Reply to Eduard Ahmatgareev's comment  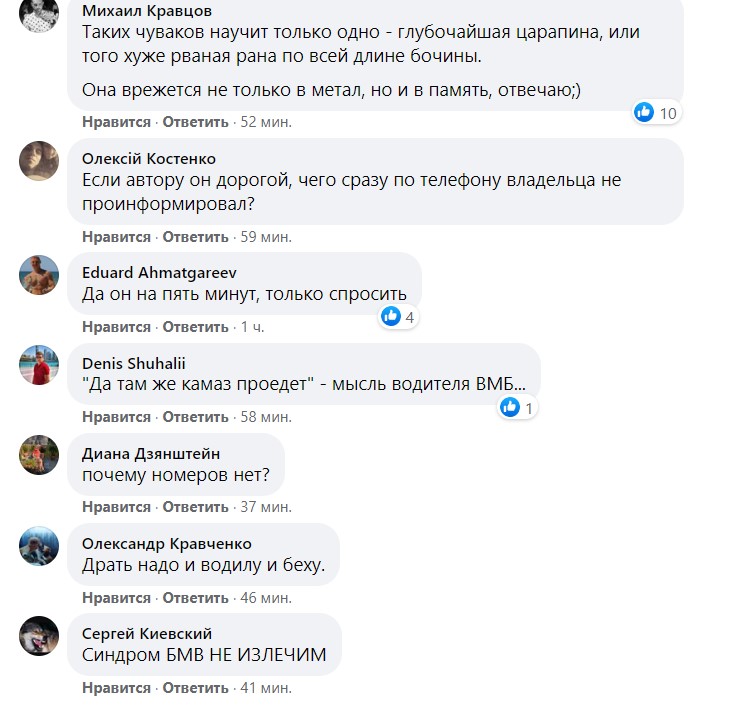click(196, 327)
